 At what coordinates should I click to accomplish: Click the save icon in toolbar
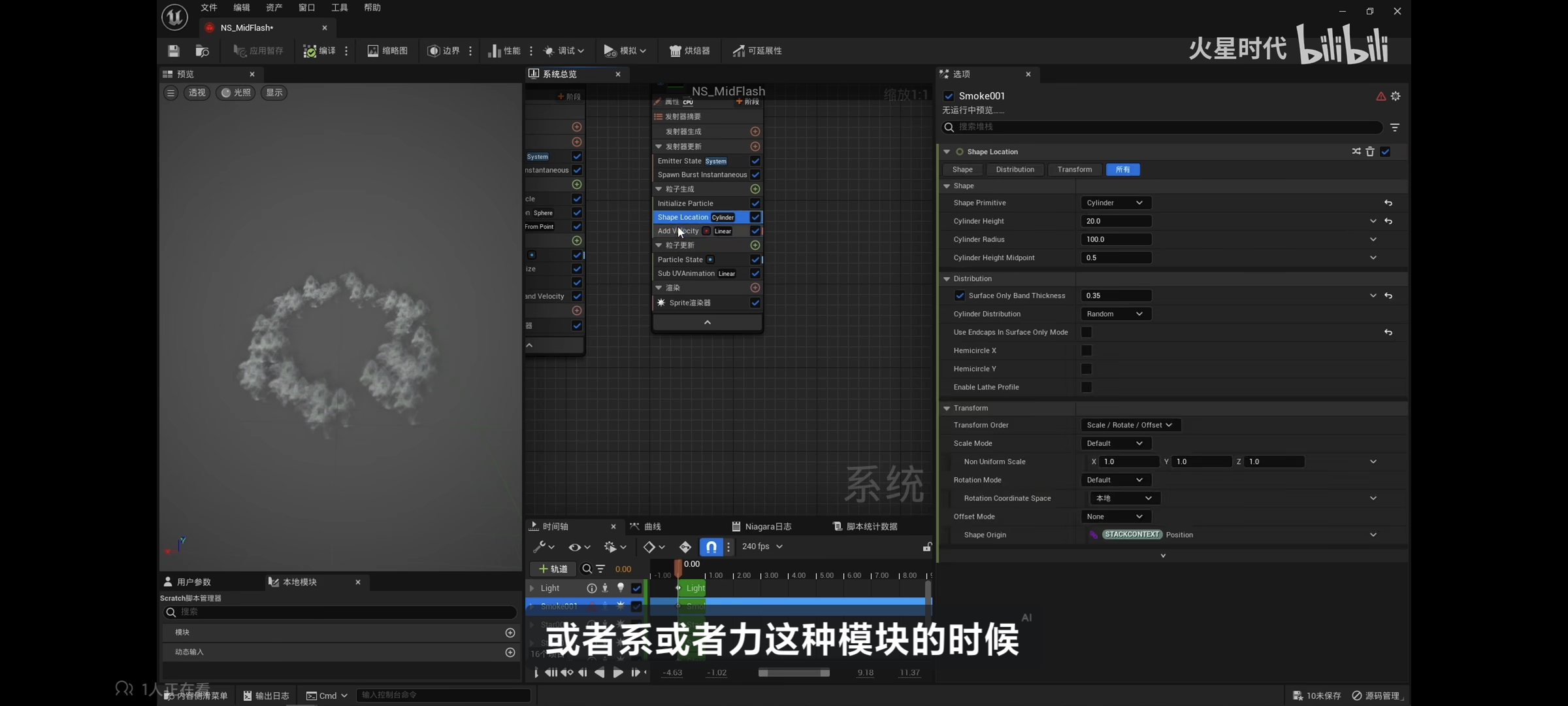click(173, 51)
